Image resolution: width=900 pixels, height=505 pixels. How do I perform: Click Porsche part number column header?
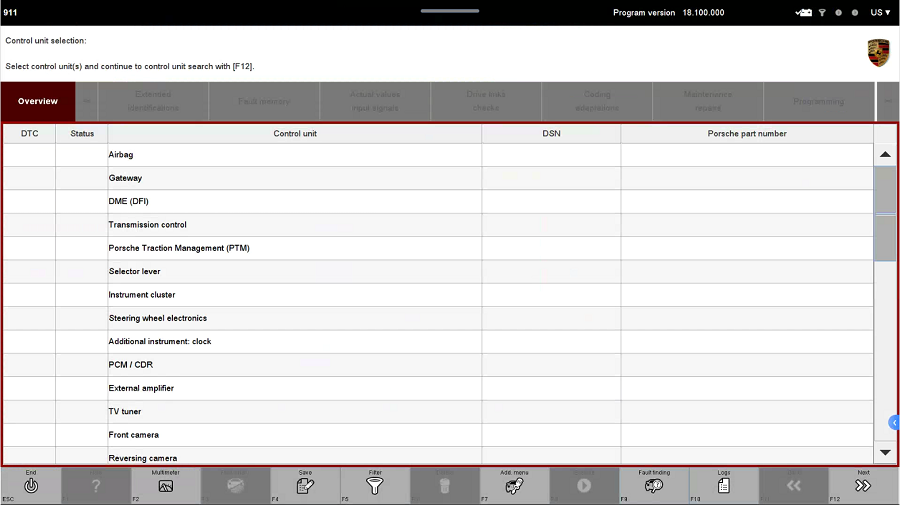tap(747, 134)
